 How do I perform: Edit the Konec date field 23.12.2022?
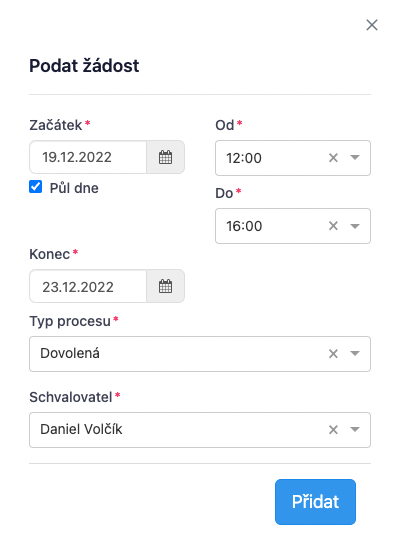[x=88, y=286]
